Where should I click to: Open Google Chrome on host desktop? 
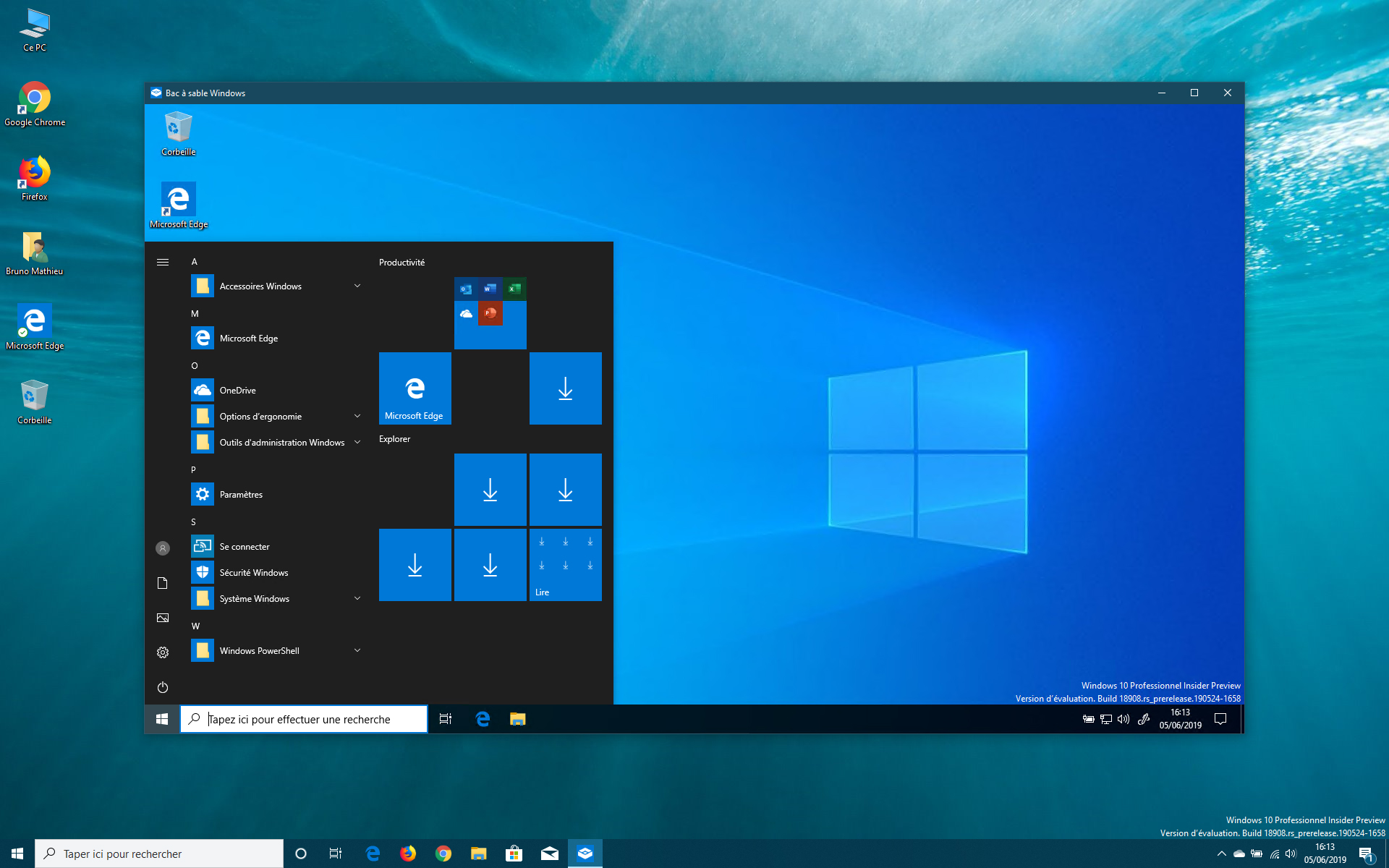35,104
